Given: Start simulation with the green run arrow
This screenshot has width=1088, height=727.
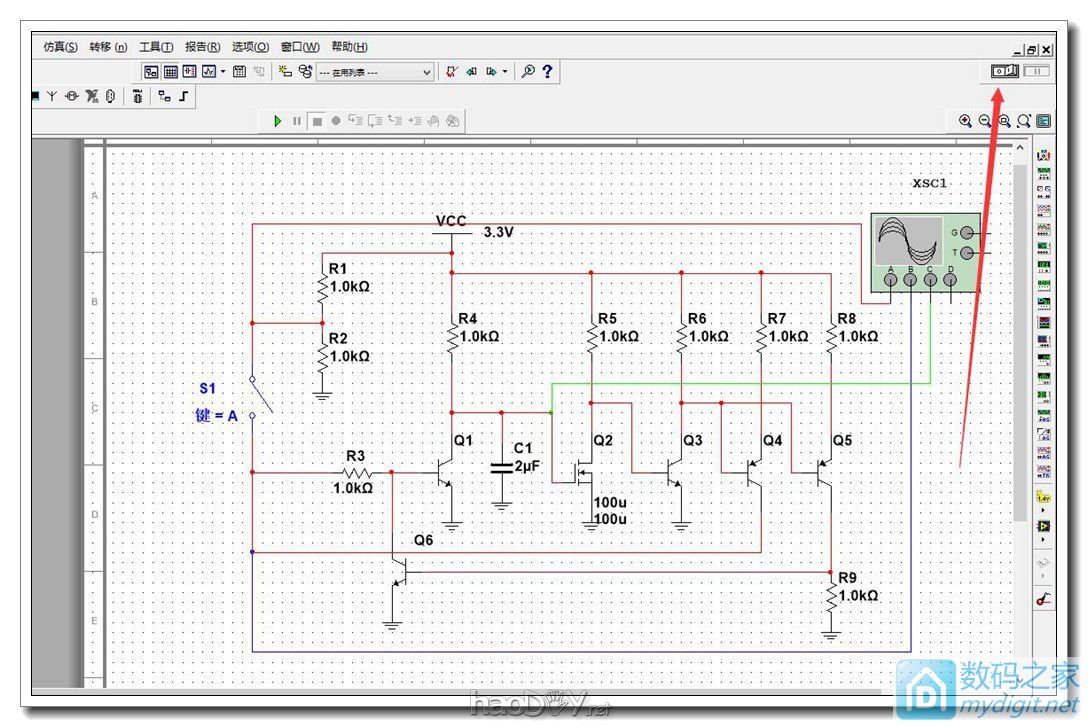Looking at the screenshot, I should (x=278, y=121).
